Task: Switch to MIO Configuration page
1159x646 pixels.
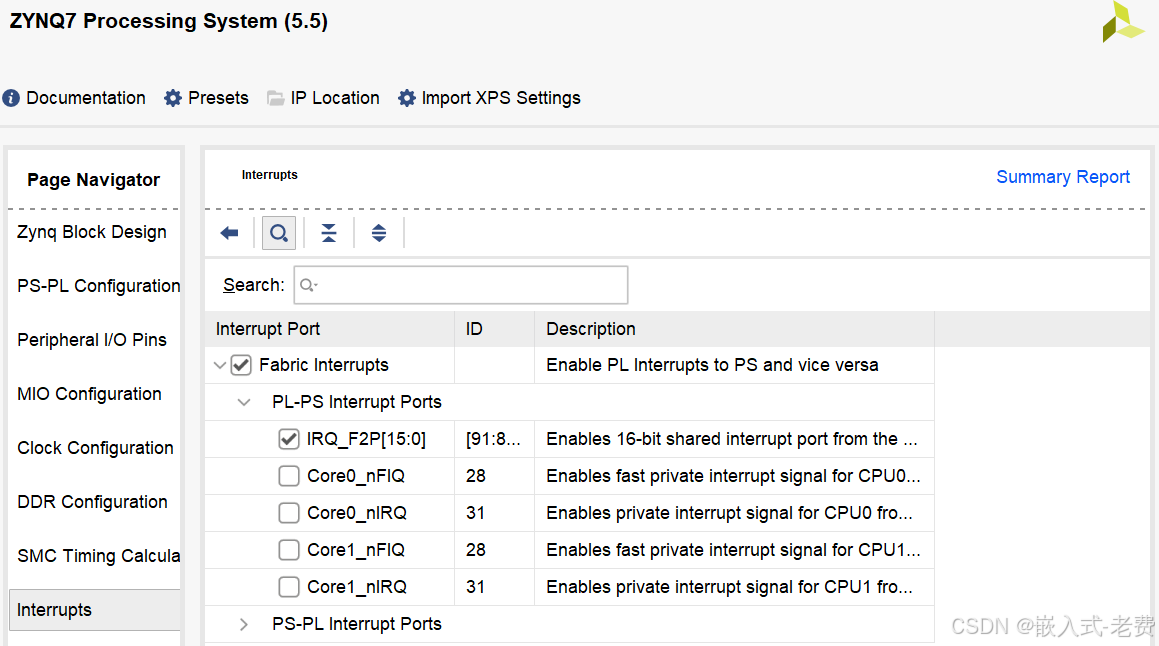Action: 89,394
